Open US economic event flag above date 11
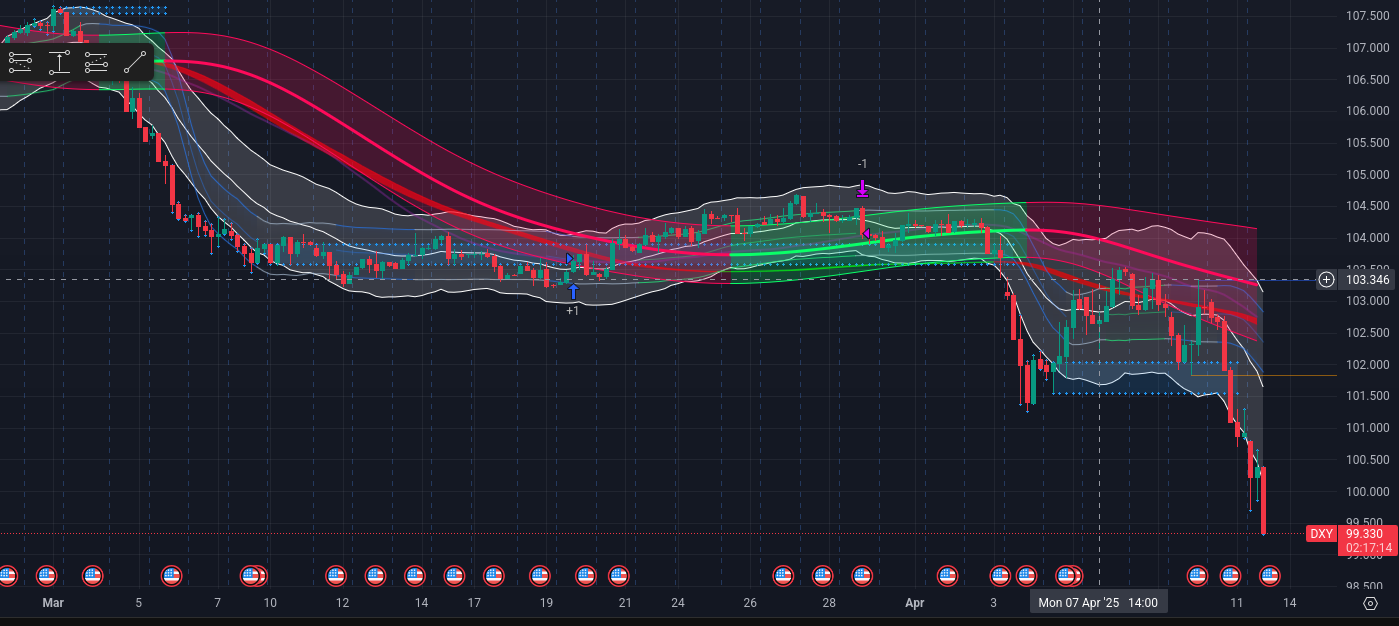This screenshot has height=626, width=1399. click(x=1230, y=575)
